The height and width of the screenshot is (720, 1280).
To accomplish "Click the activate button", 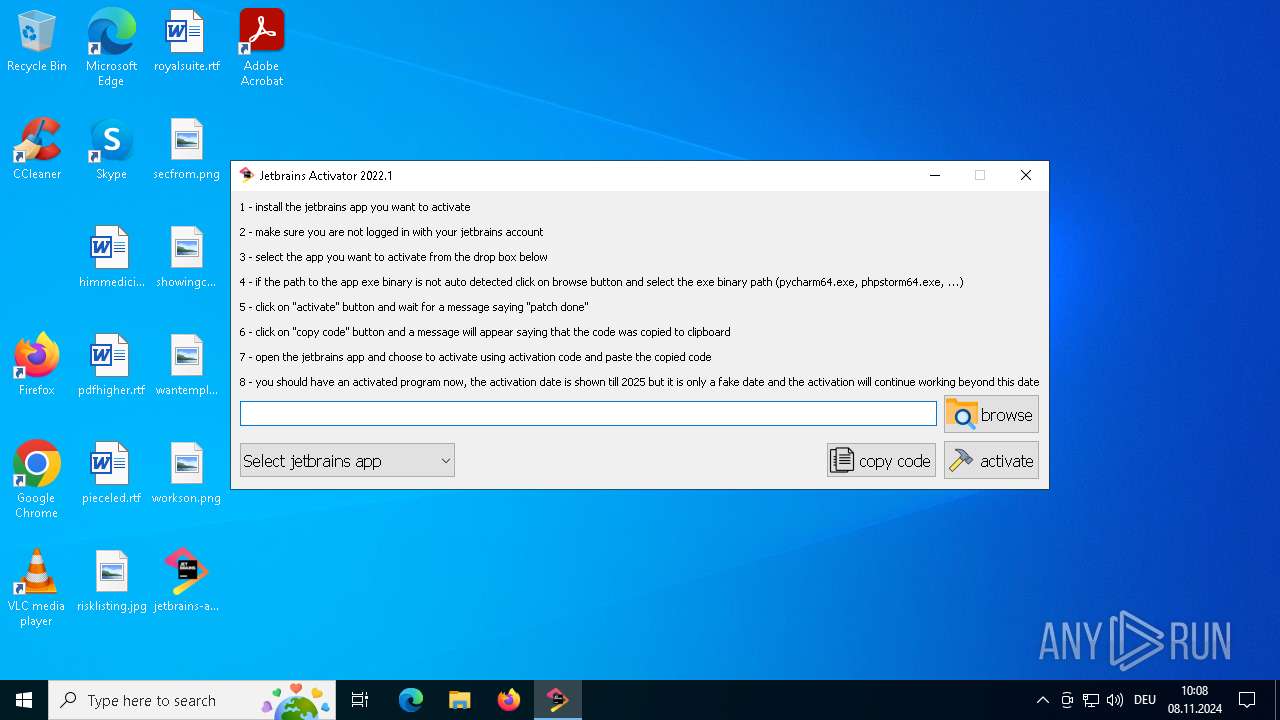I will tap(991, 460).
